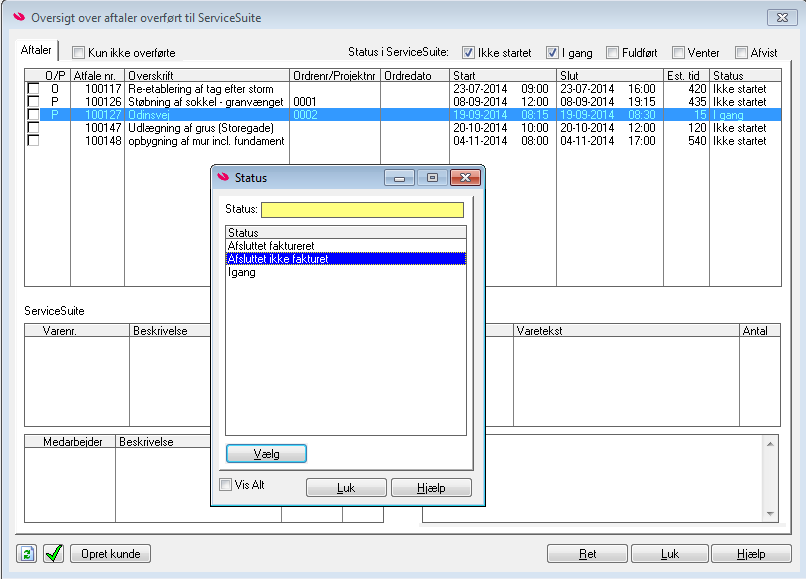Click the Ret button
This screenshot has width=806, height=579.
588,554
